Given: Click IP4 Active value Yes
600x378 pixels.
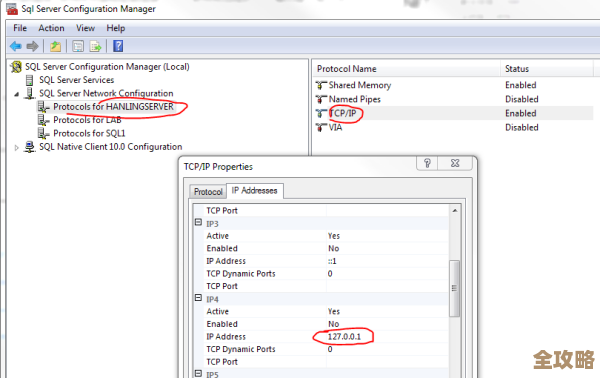Looking at the screenshot, I should pyautogui.click(x=334, y=311).
